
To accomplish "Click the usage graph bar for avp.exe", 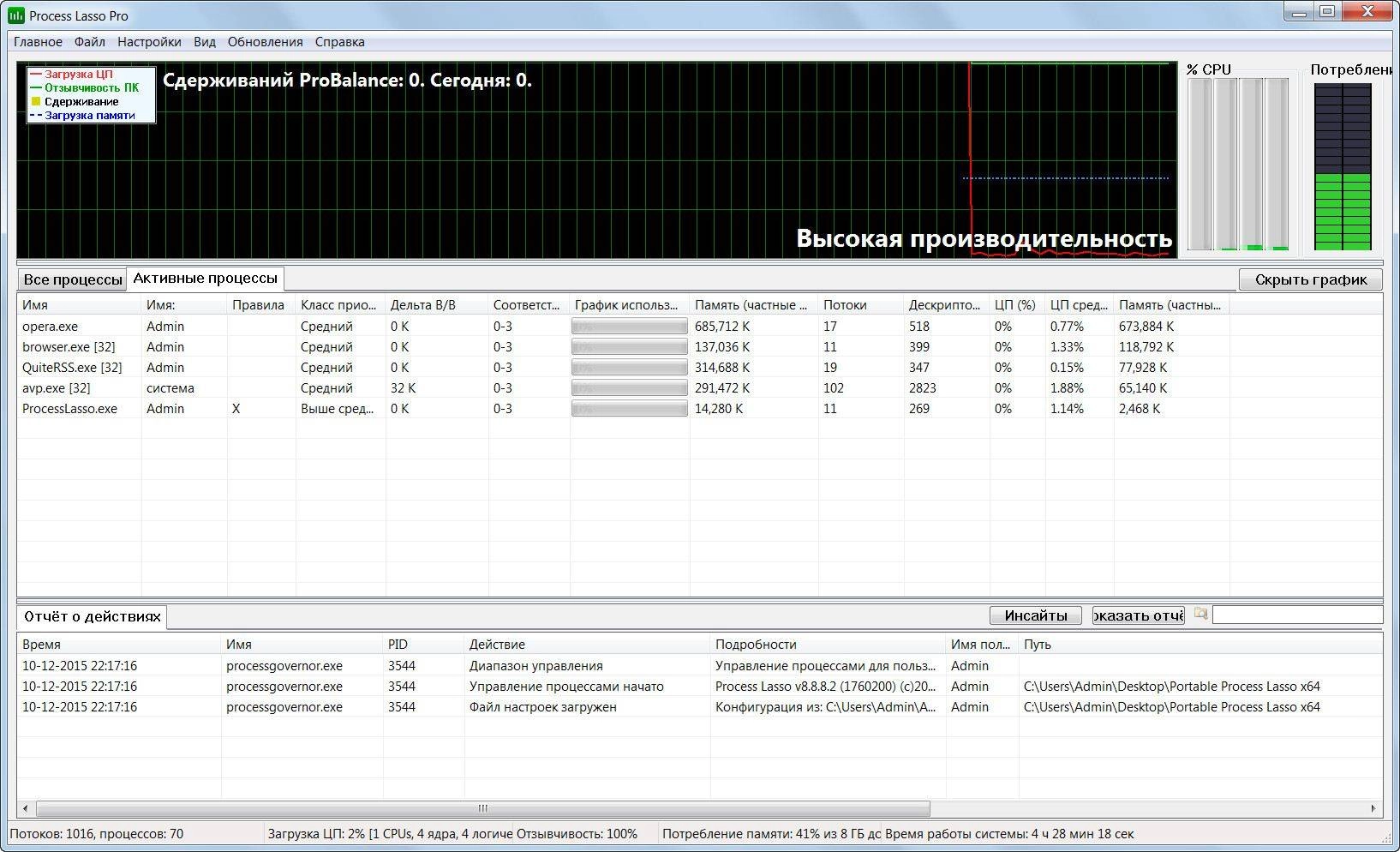I will (x=630, y=387).
